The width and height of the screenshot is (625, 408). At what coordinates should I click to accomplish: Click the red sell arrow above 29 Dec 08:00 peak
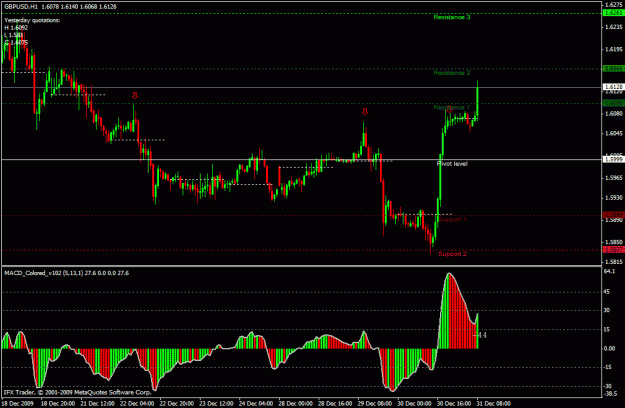(x=365, y=112)
